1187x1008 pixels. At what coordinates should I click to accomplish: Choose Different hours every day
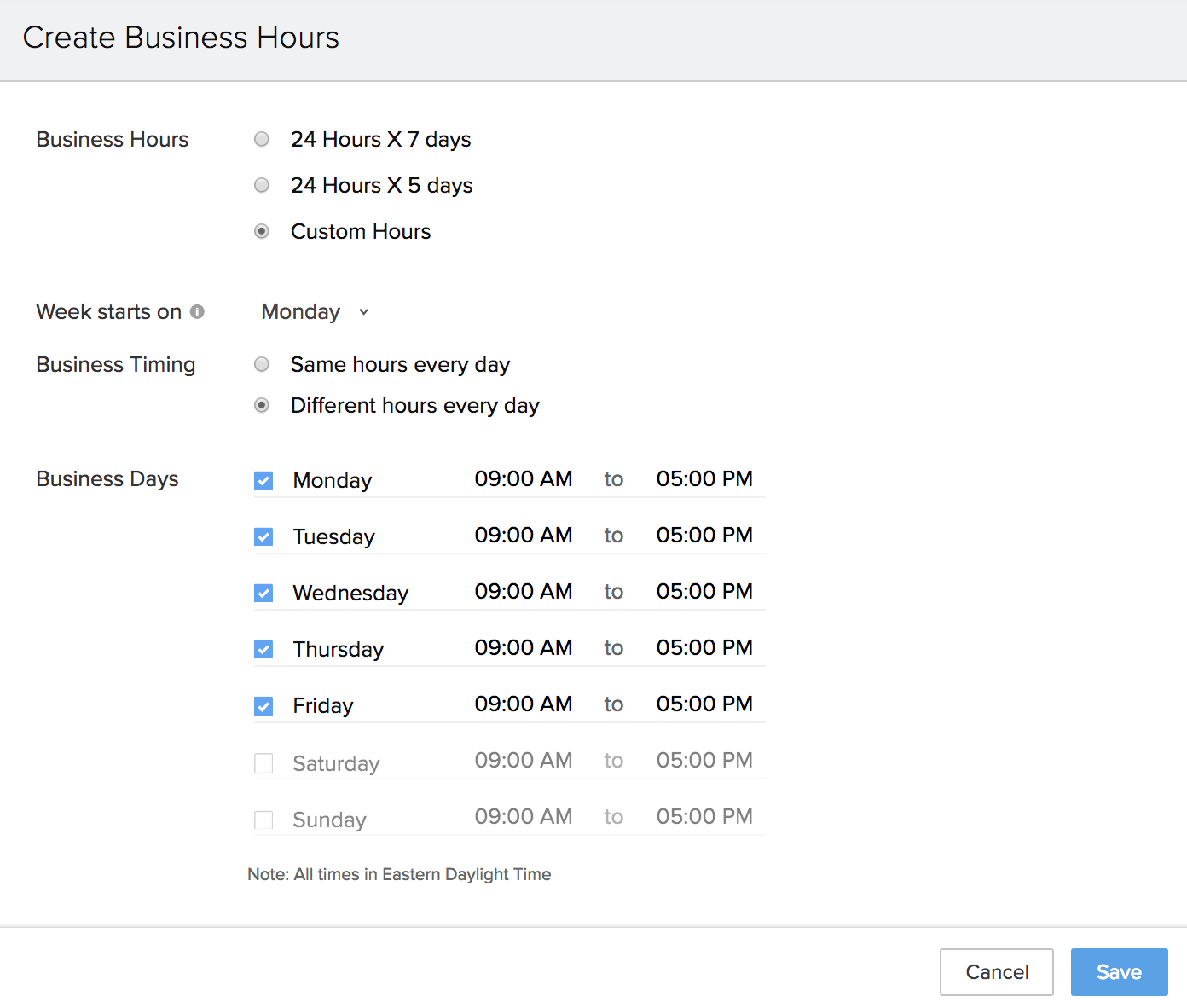pos(262,405)
